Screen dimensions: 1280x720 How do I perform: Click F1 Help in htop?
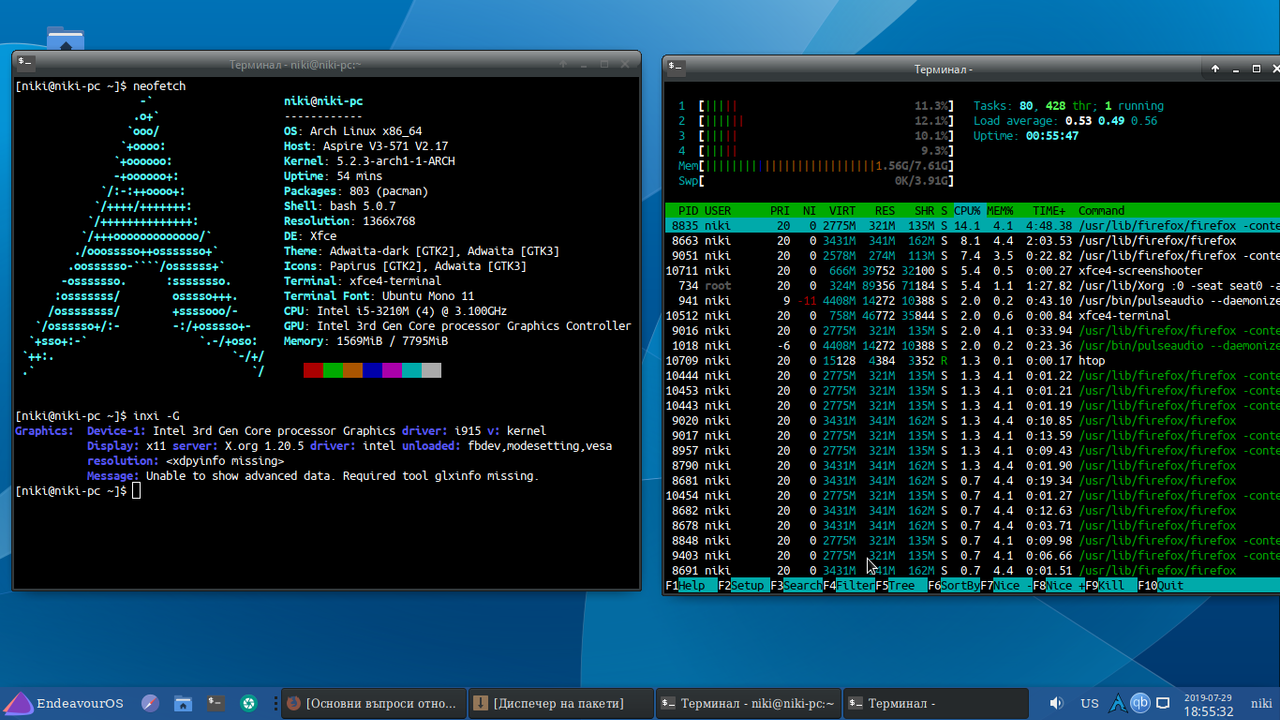pos(691,586)
